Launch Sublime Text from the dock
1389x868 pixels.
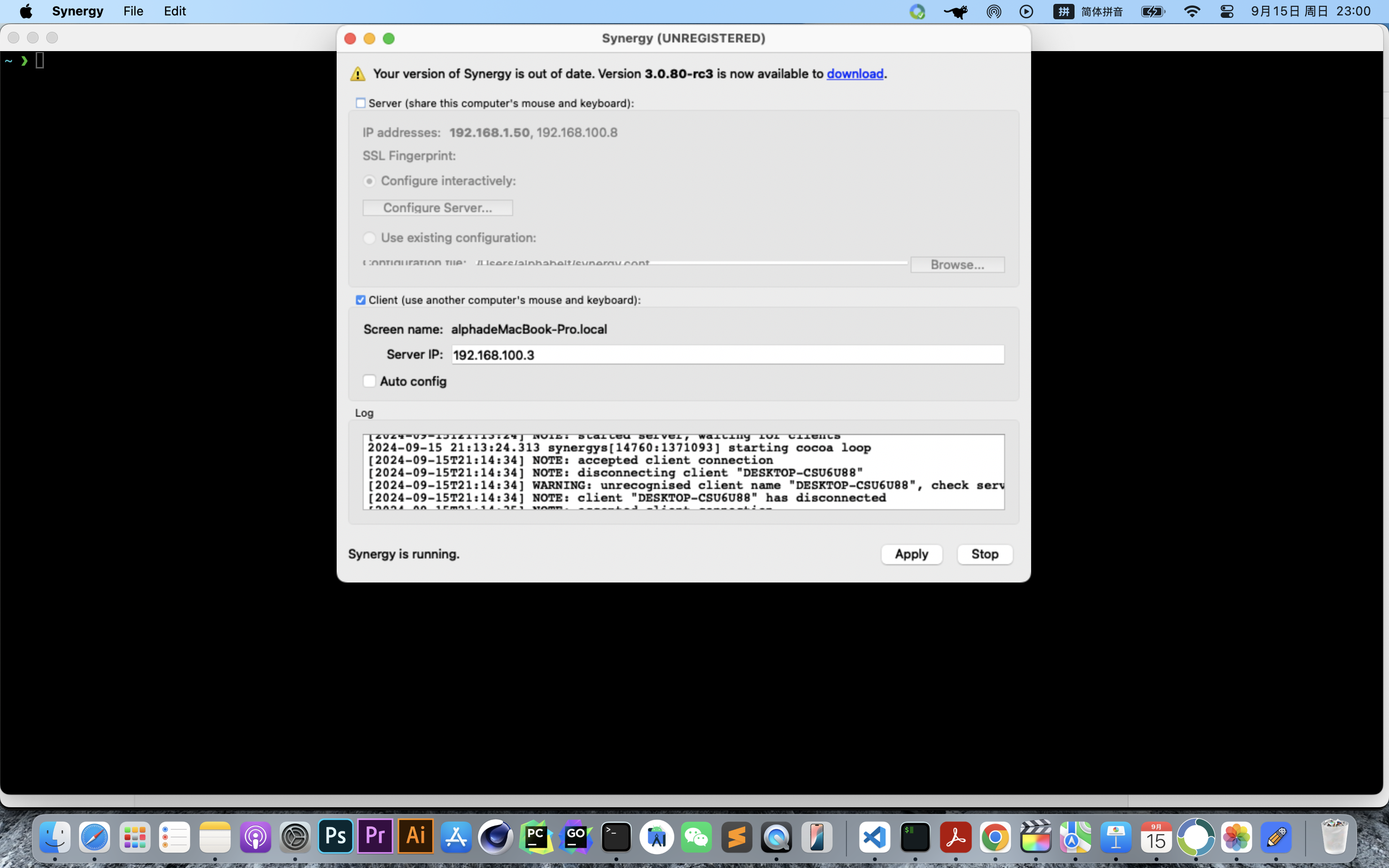(736, 837)
